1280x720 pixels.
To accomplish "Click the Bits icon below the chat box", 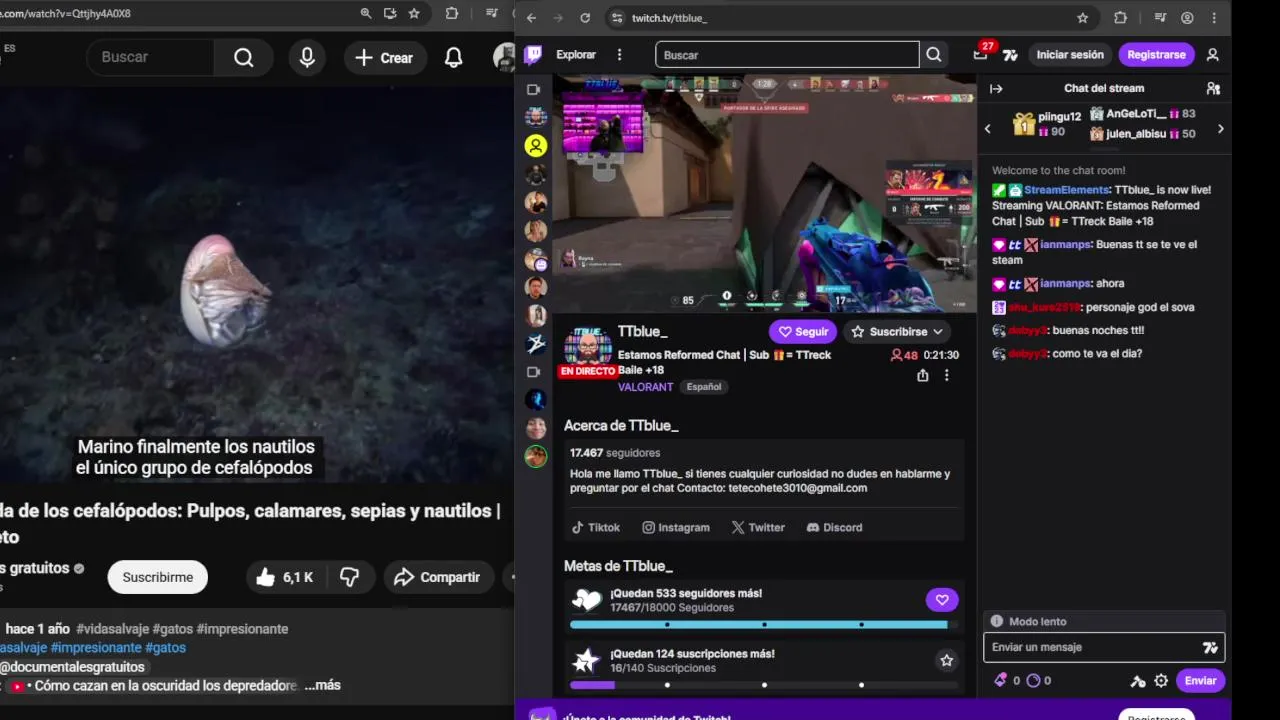I will (x=1000, y=680).
